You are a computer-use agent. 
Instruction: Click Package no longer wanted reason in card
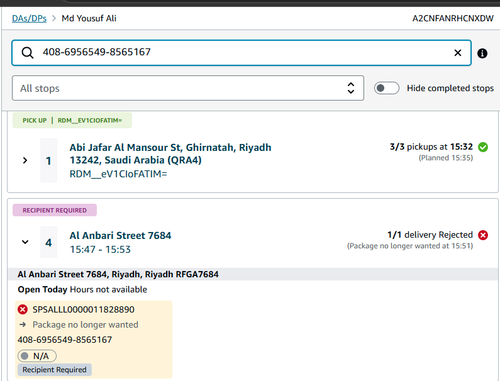[85, 325]
